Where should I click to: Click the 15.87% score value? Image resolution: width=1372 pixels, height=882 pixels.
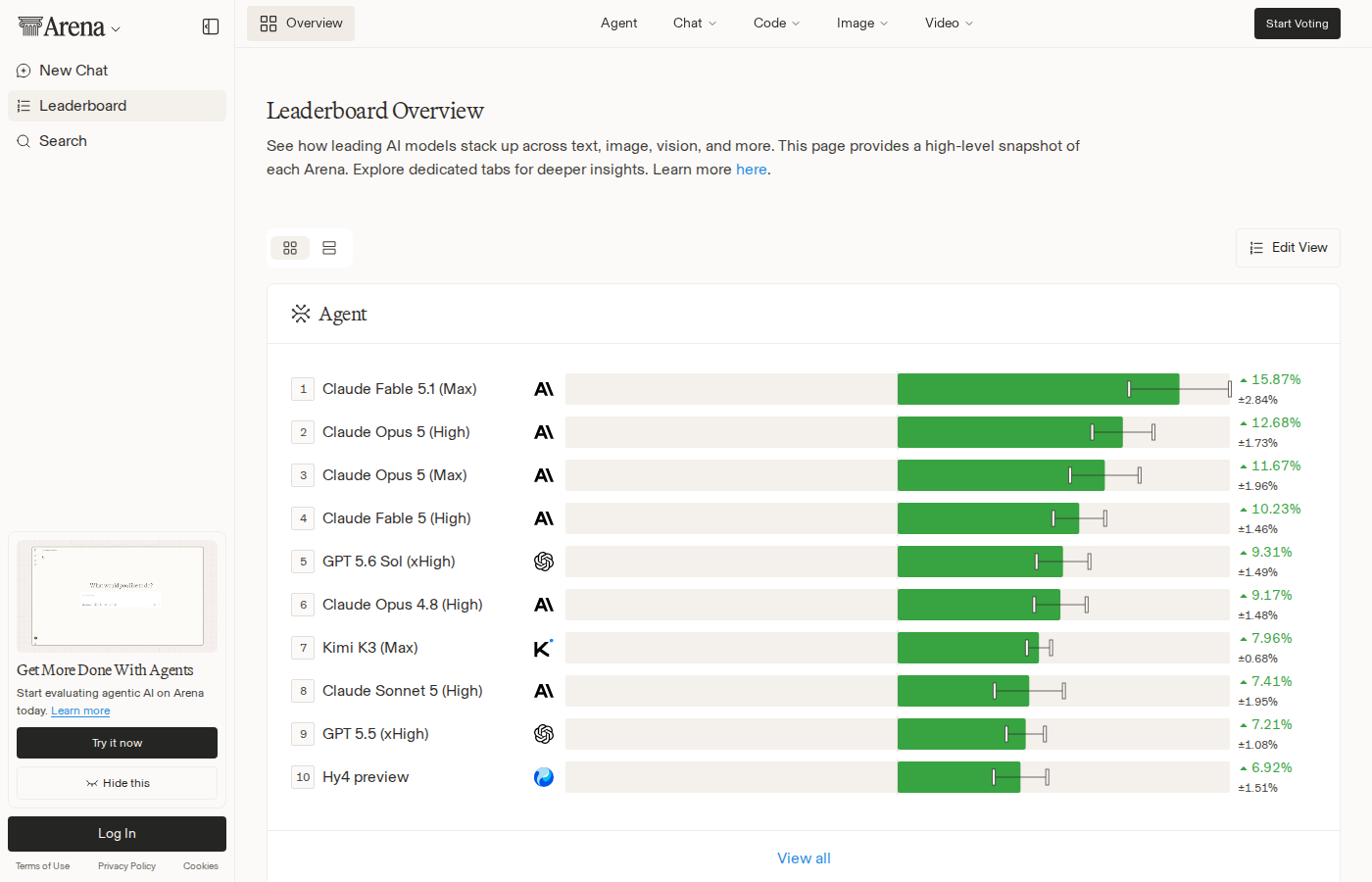pos(1276,379)
